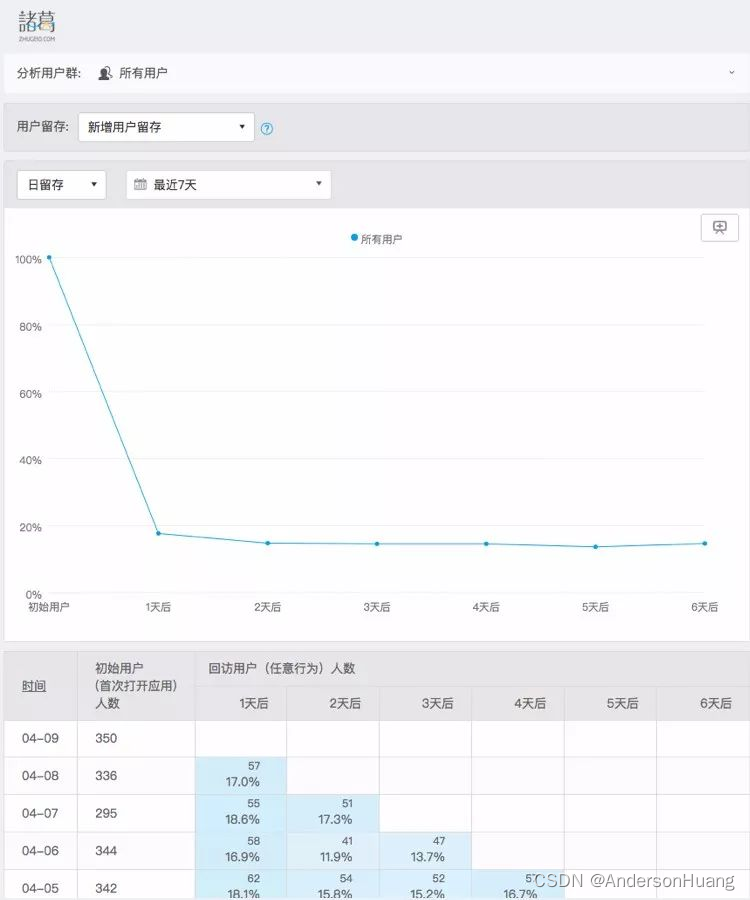This screenshot has height=900, width=750.
Task: Click the all-users avatar icon
Action: tap(105, 73)
